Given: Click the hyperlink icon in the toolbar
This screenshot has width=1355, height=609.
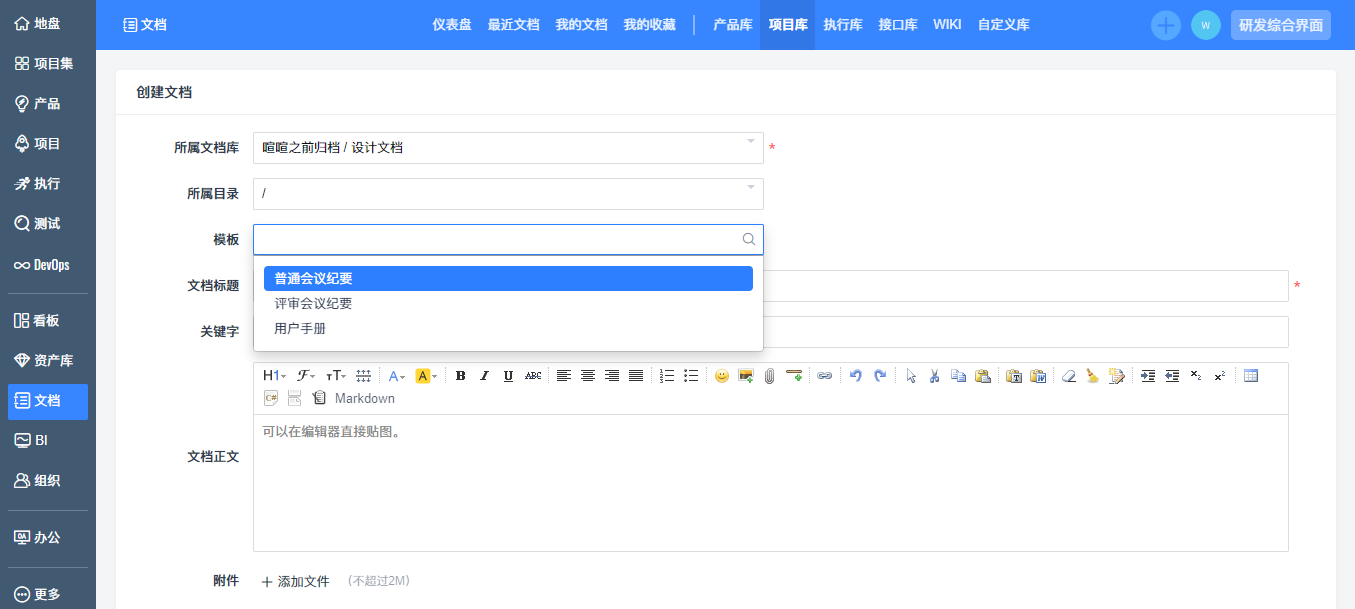Looking at the screenshot, I should point(824,376).
